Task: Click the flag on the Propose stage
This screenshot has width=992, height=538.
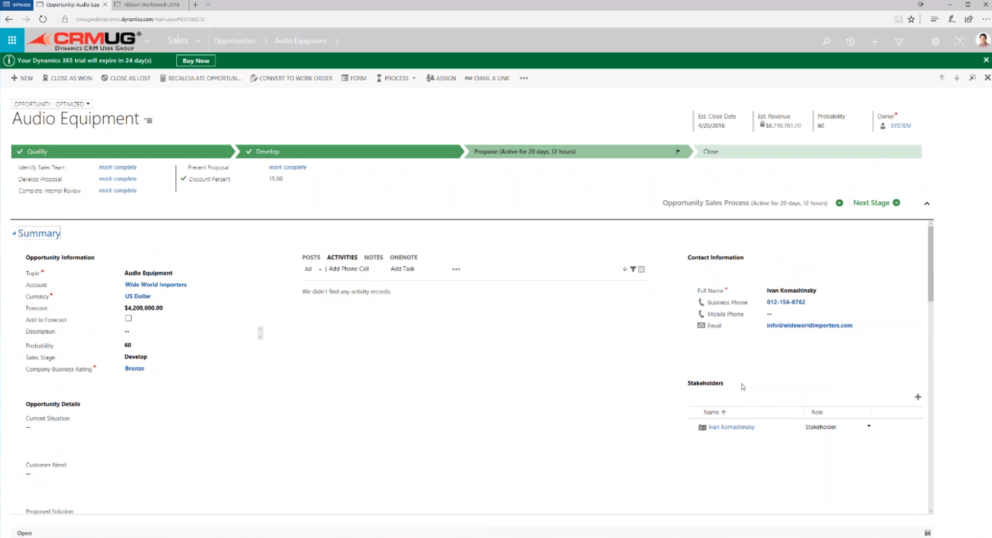Action: [x=678, y=152]
